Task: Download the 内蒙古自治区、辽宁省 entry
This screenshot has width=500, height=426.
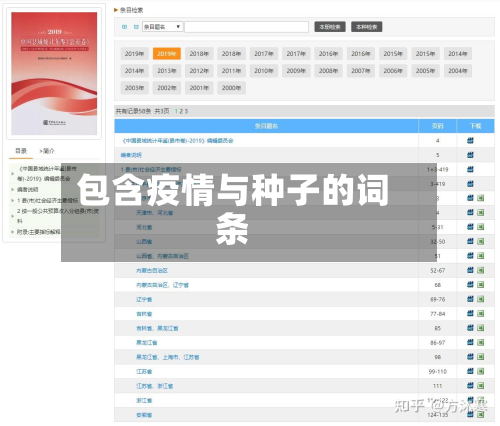Action: (470, 284)
